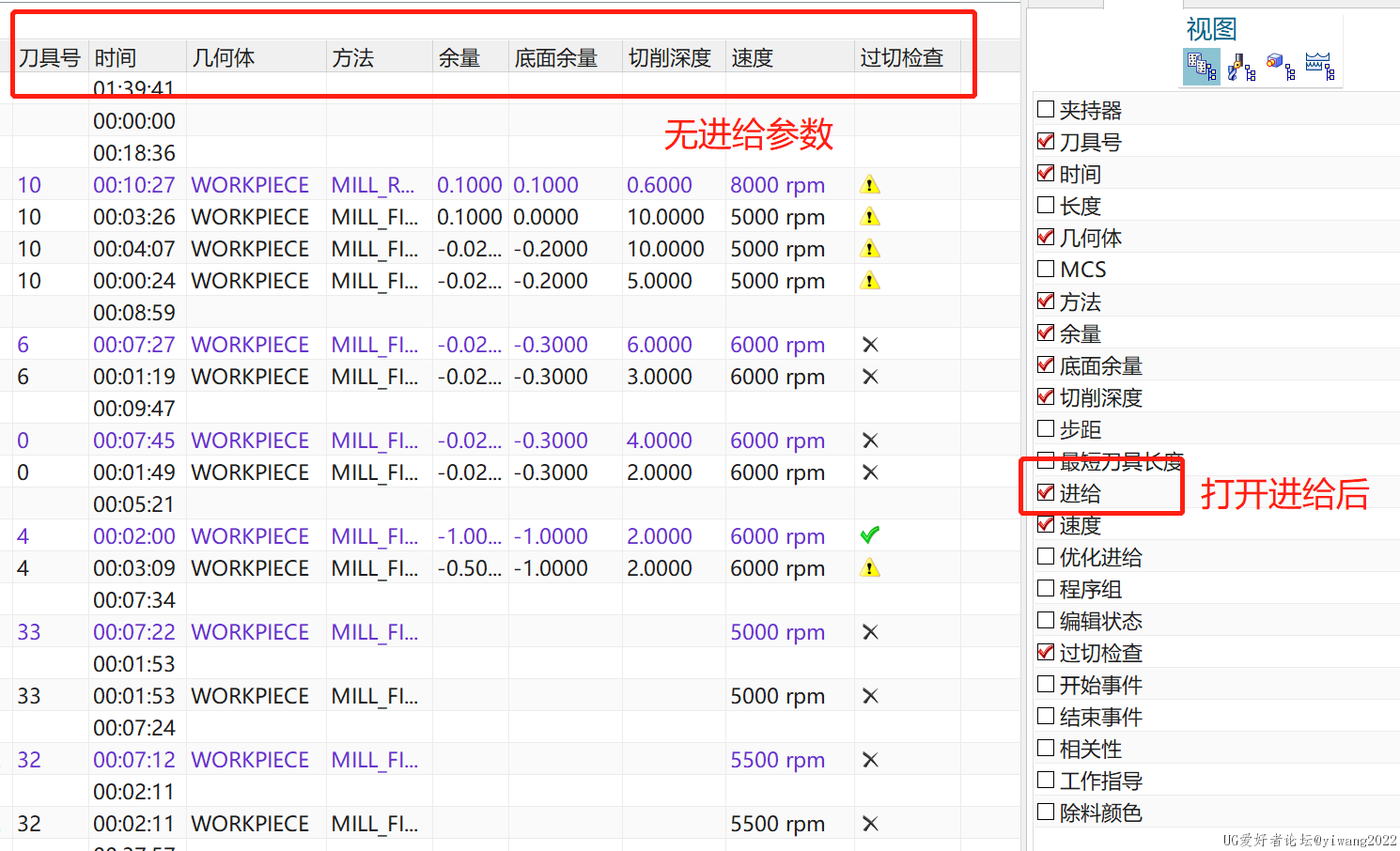The width and height of the screenshot is (1400, 851).
Task: Enable the MCS column checkbox
Action: (1045, 269)
